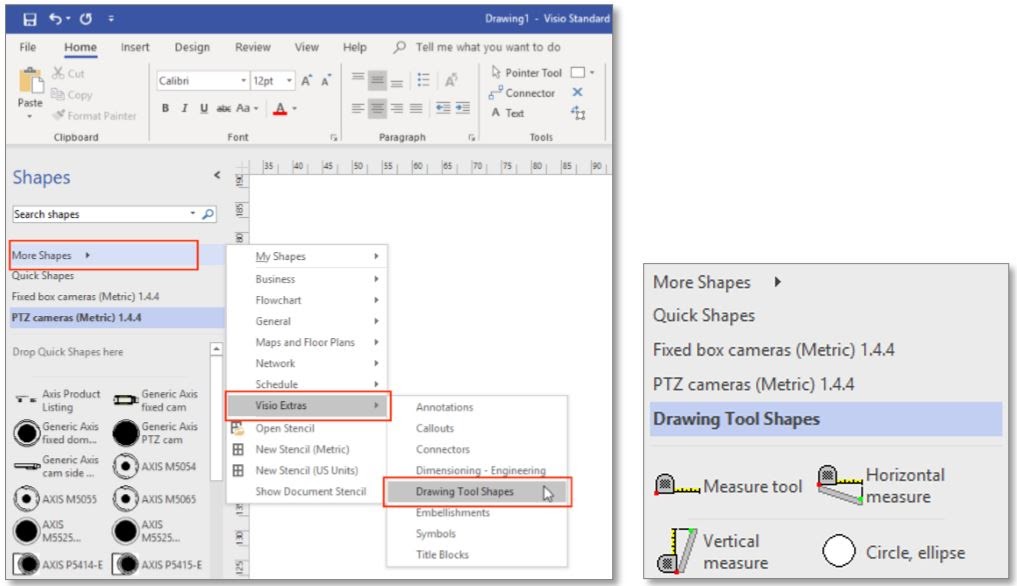Click the Circle, ellipse shape icon
Screen dimensions: 1017x586
[x=839, y=551]
